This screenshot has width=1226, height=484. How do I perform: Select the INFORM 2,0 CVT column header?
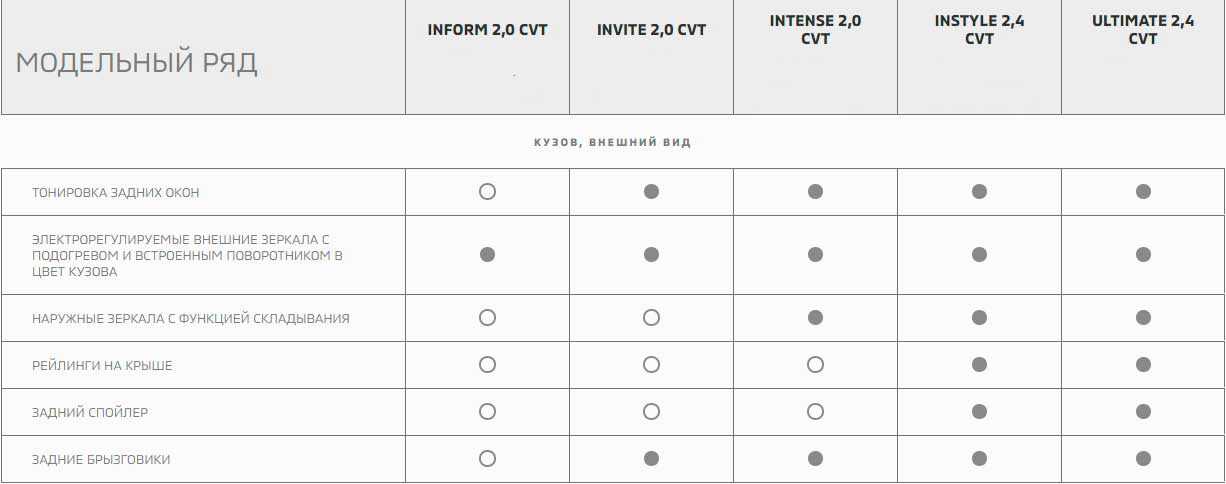point(487,30)
